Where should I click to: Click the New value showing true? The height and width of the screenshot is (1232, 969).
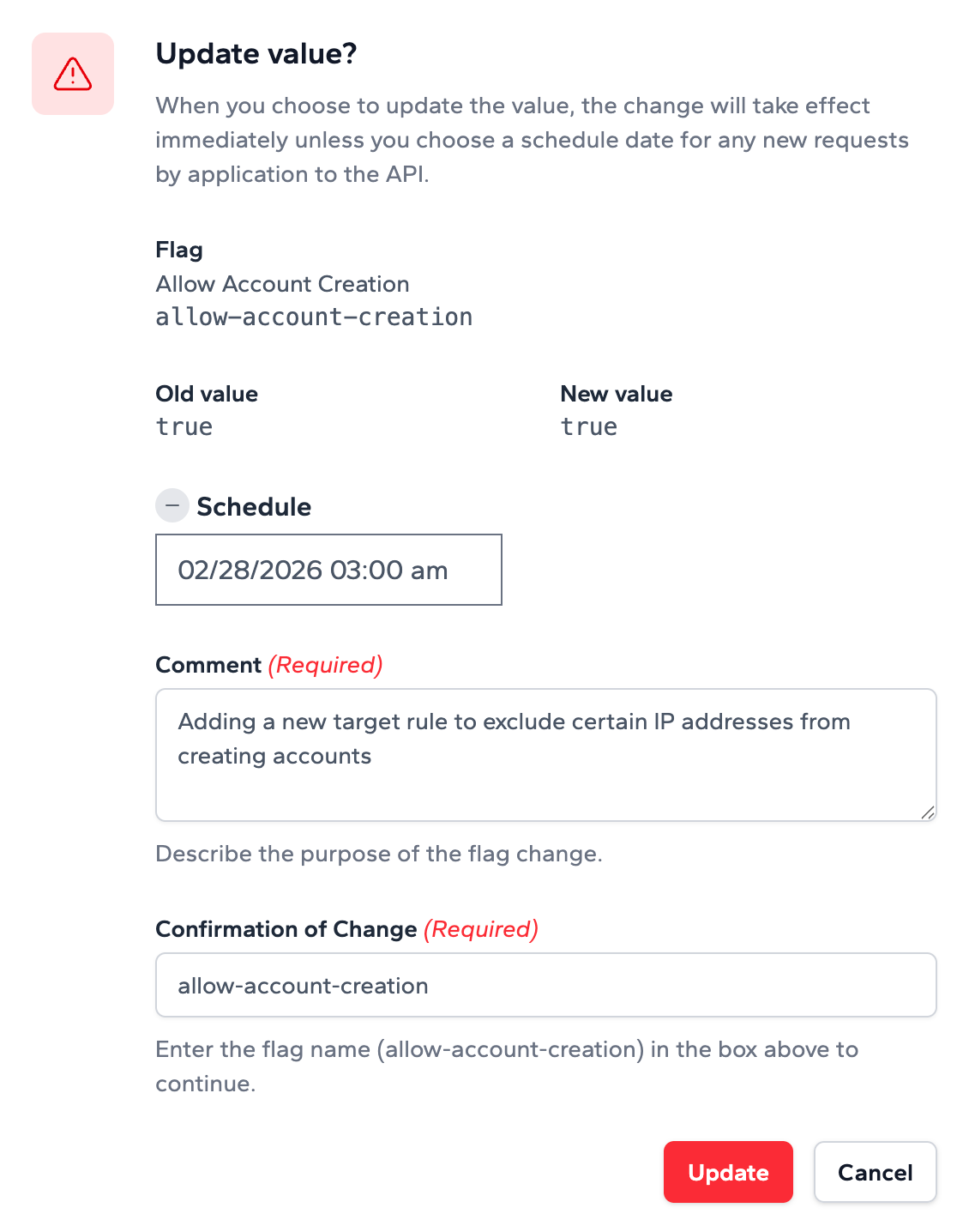[x=588, y=426]
